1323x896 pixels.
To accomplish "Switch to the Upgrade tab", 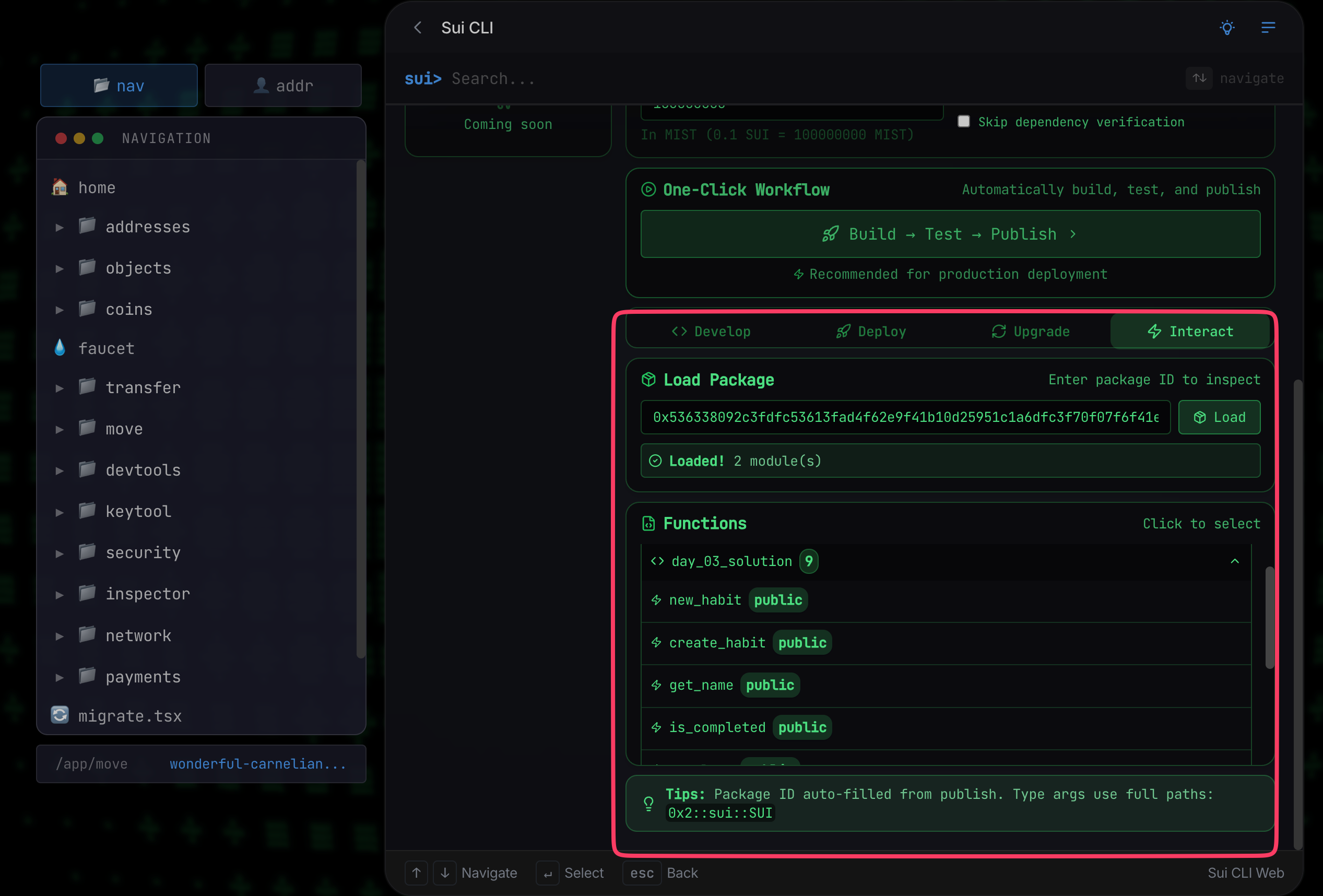I will (1031, 331).
